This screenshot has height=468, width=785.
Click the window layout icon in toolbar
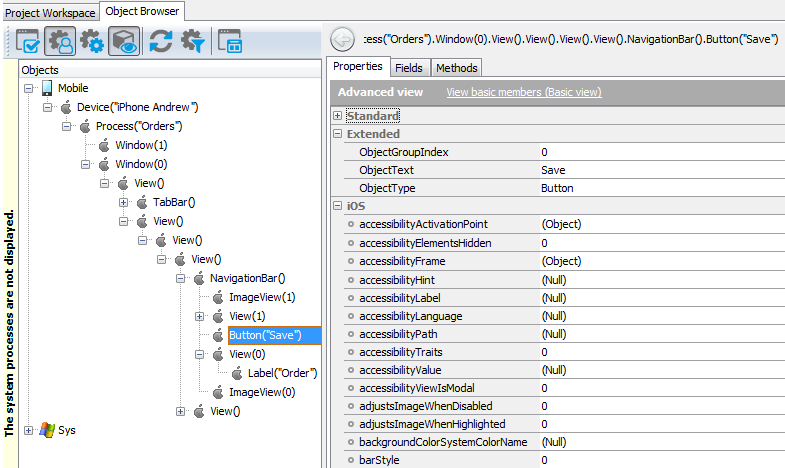pyautogui.click(x=228, y=41)
